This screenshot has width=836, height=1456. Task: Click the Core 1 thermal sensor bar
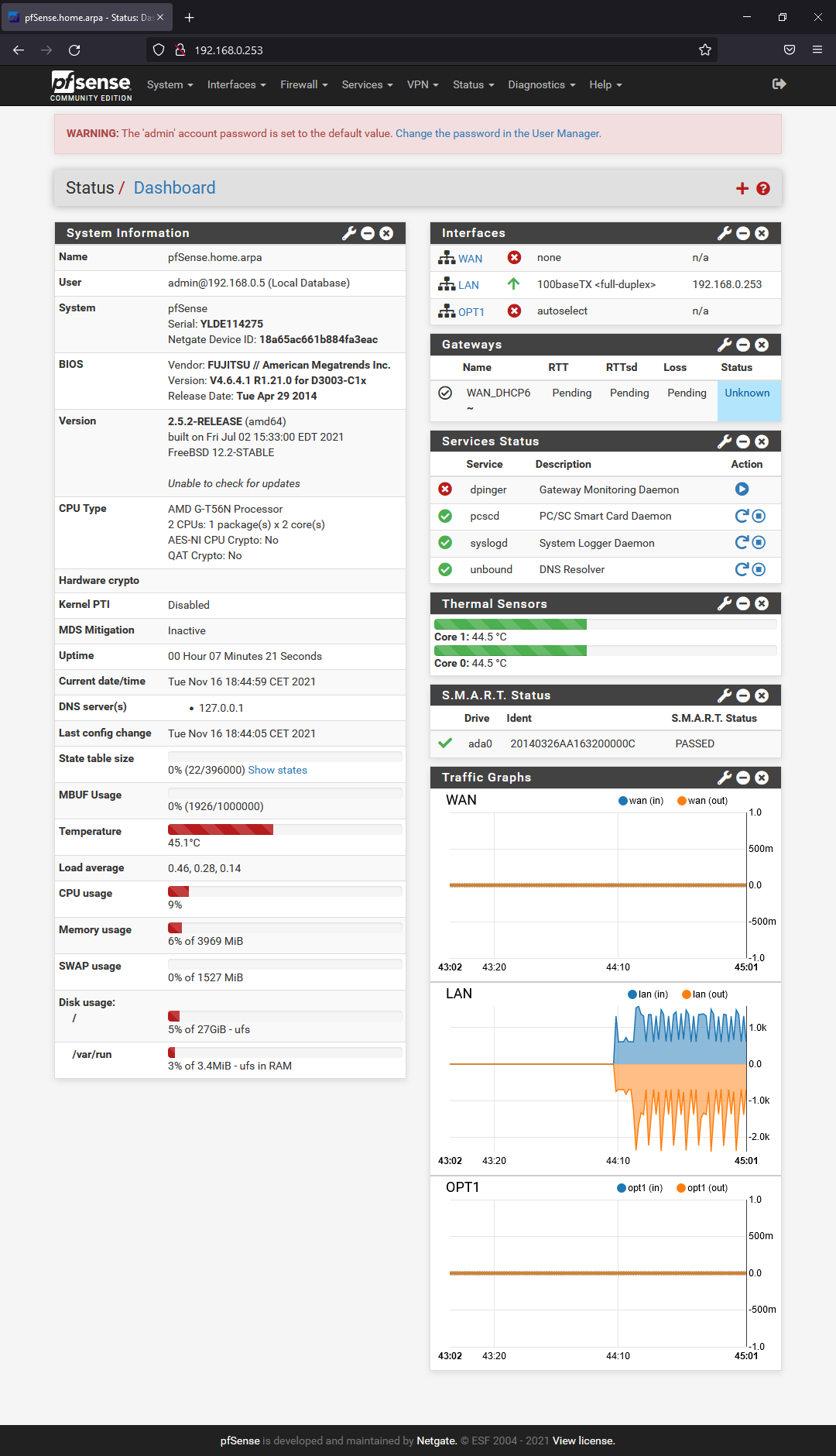[605, 624]
